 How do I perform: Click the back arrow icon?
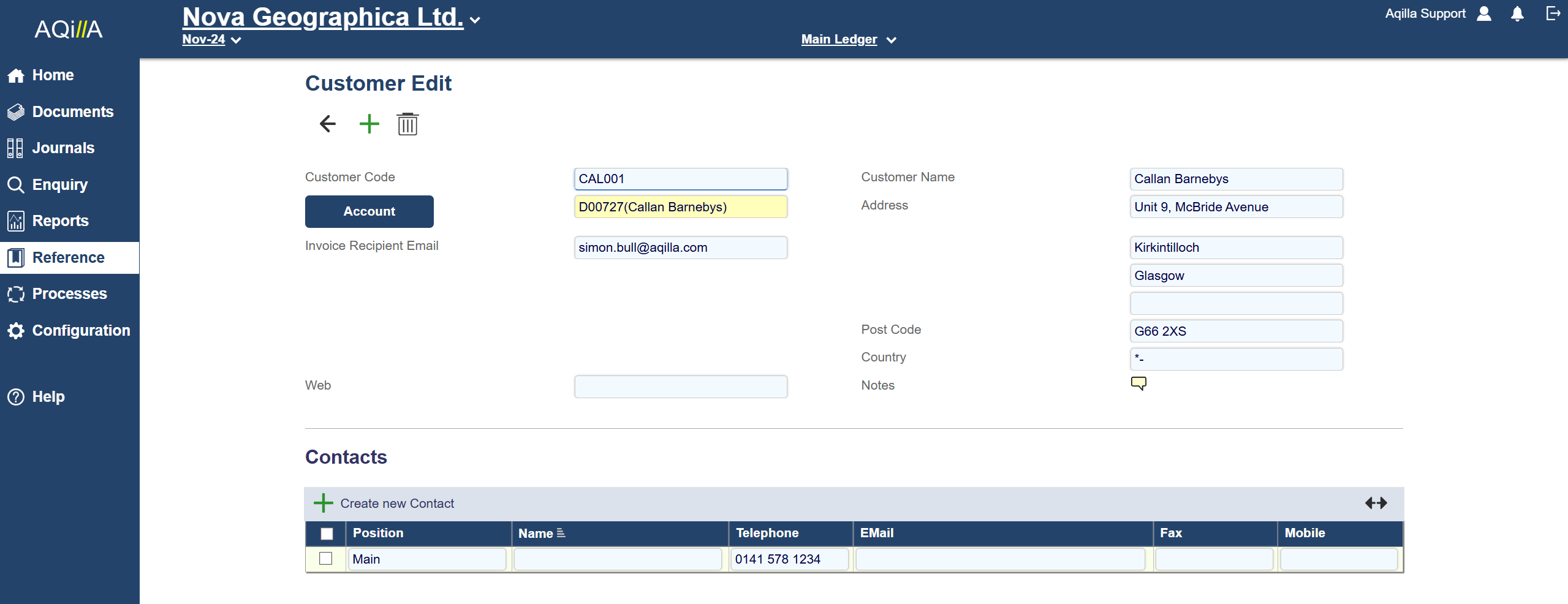(x=328, y=124)
